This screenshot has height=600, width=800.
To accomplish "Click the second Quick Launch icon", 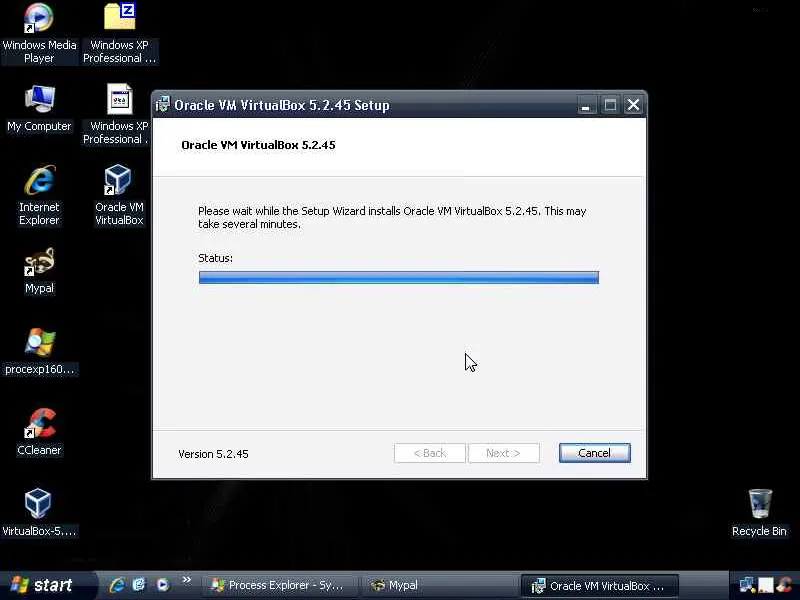I will coord(139,585).
